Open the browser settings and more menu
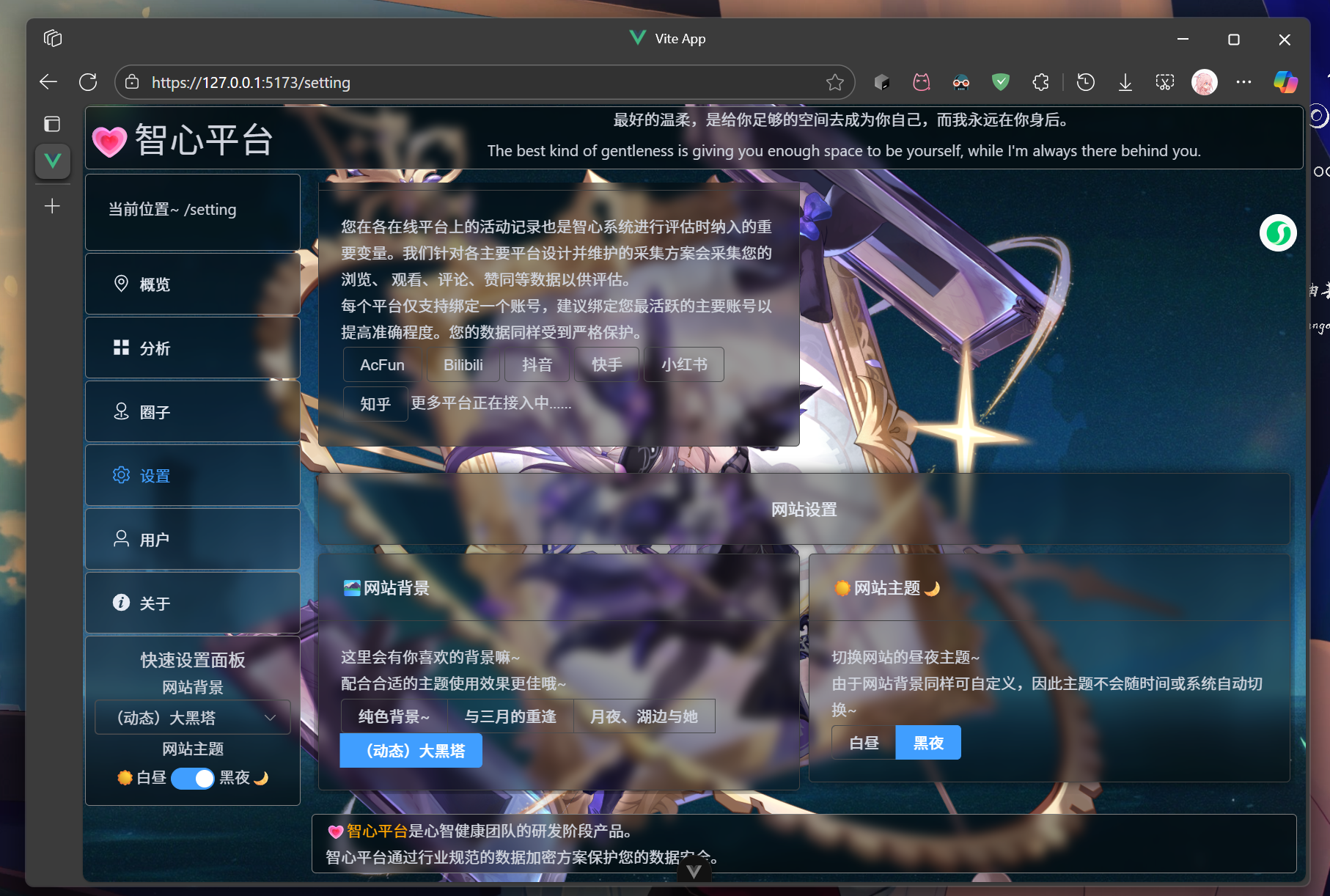 coord(1243,82)
